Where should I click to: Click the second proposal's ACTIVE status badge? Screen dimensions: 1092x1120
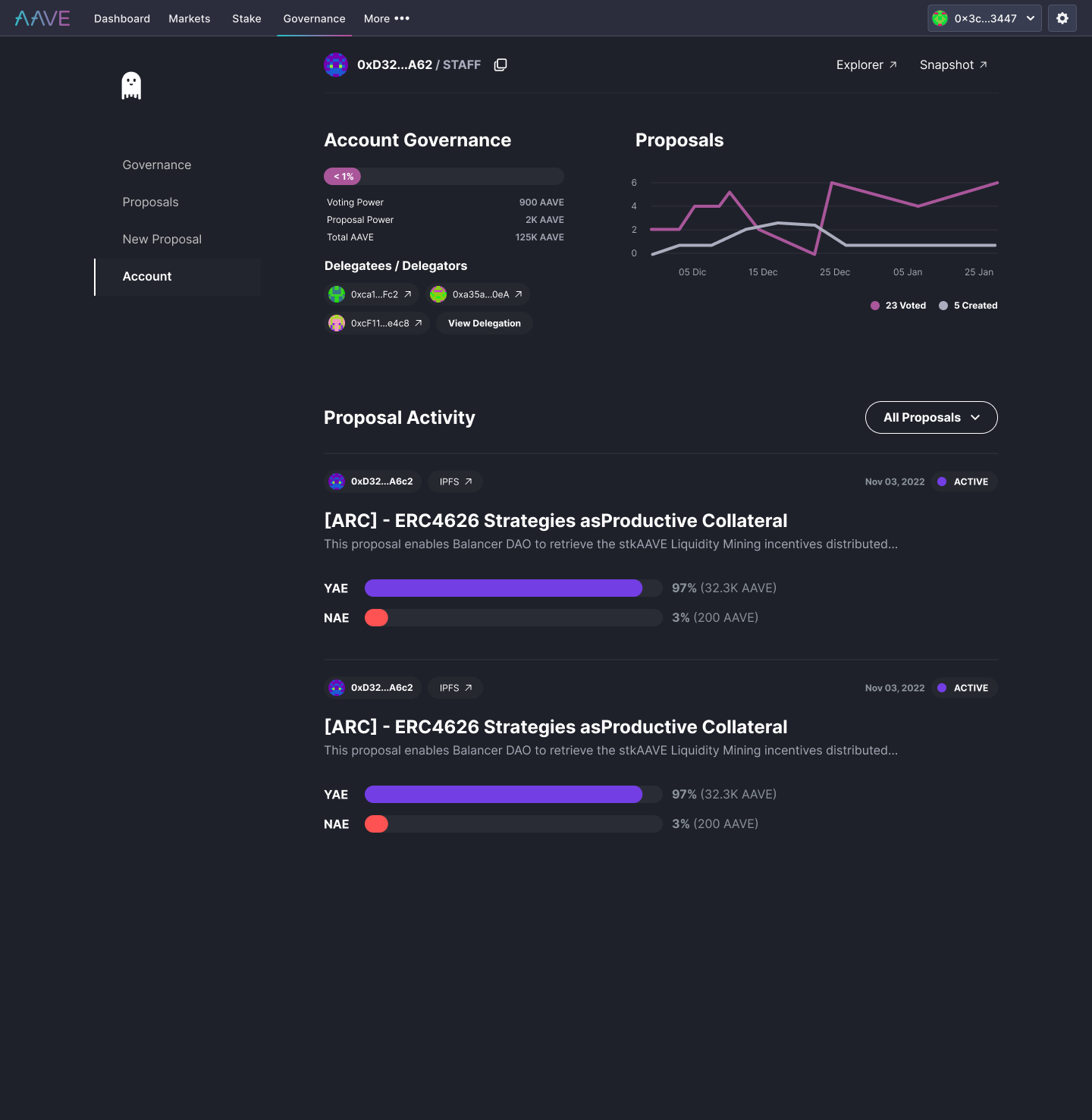[x=964, y=688]
